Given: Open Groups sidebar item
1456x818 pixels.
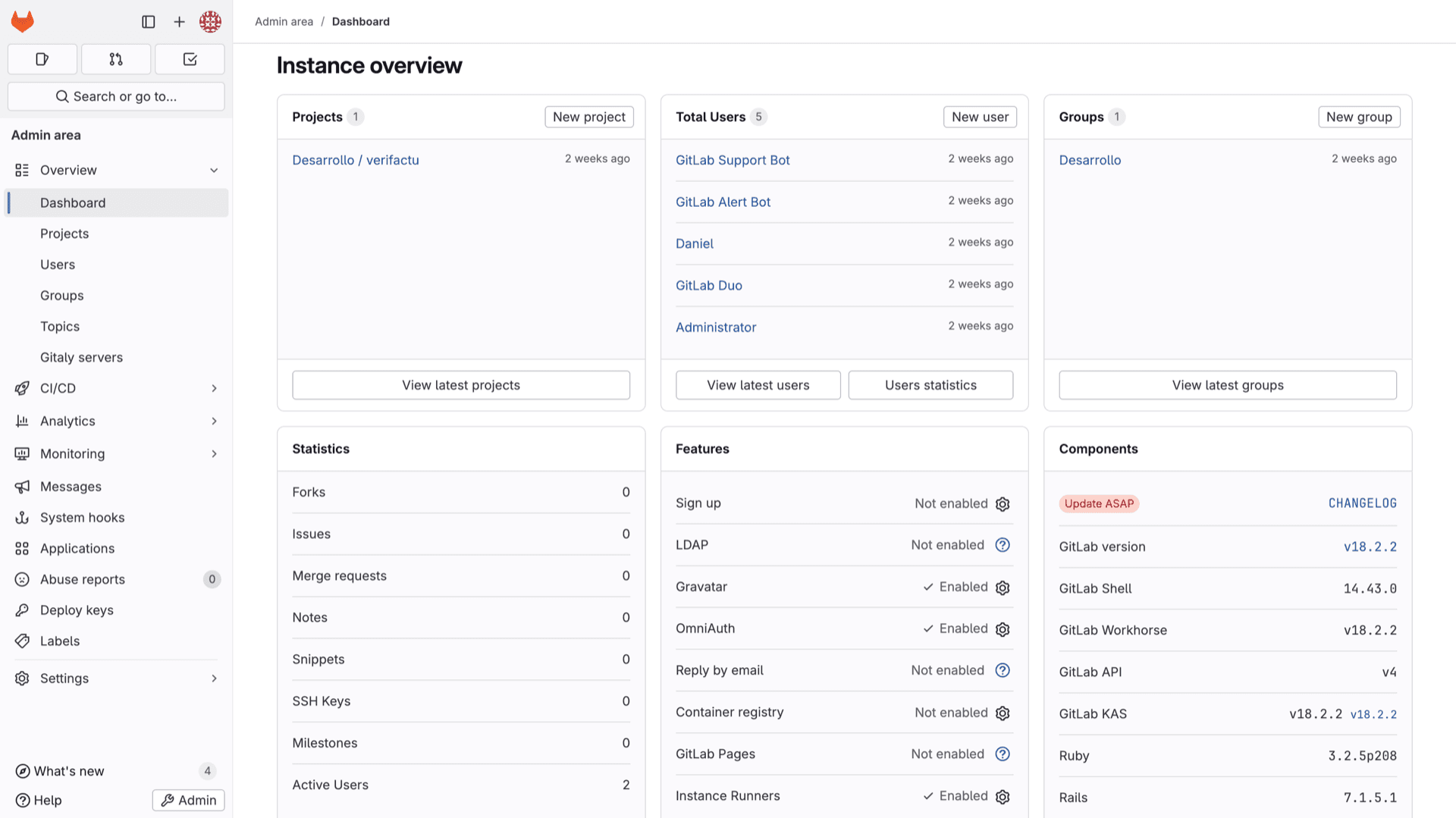Looking at the screenshot, I should pos(116,296).
